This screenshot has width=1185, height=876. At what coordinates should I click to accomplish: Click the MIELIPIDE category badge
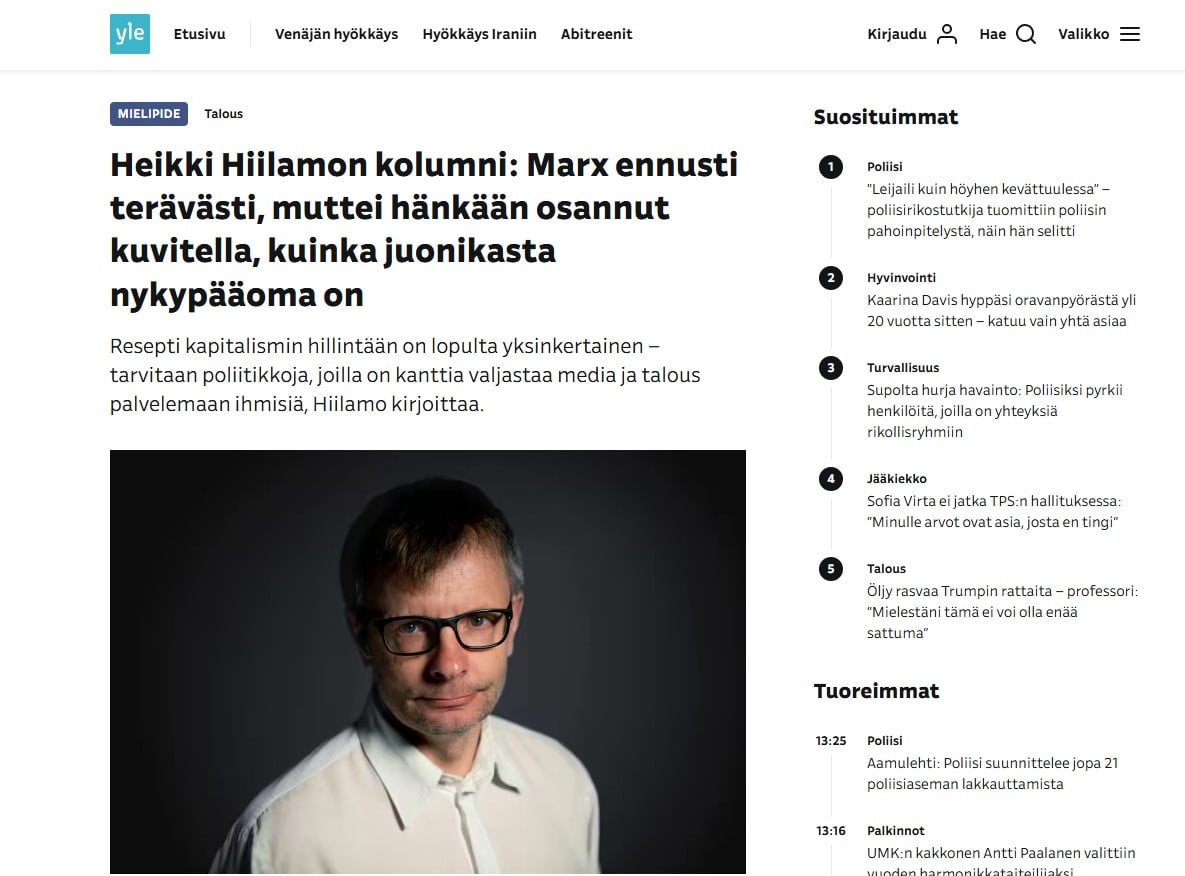point(149,114)
